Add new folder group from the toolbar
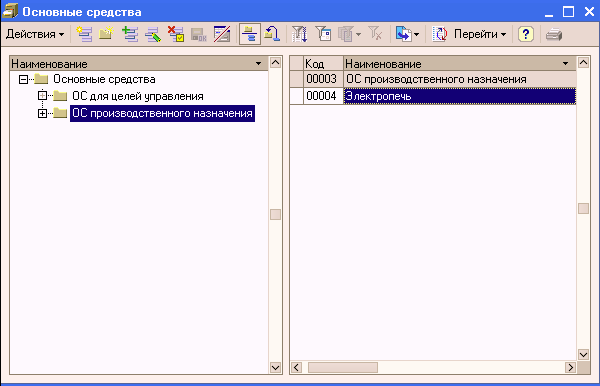Viewport: 600px width, 386px height. click(106, 34)
